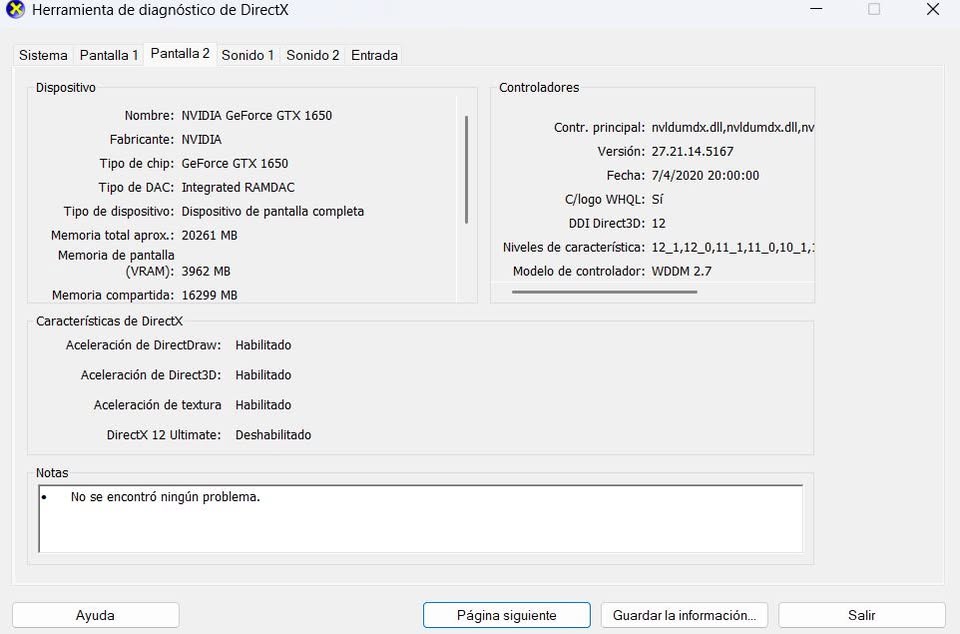
Task: Select the VRAM value 3962 MB
Action: tap(206, 271)
